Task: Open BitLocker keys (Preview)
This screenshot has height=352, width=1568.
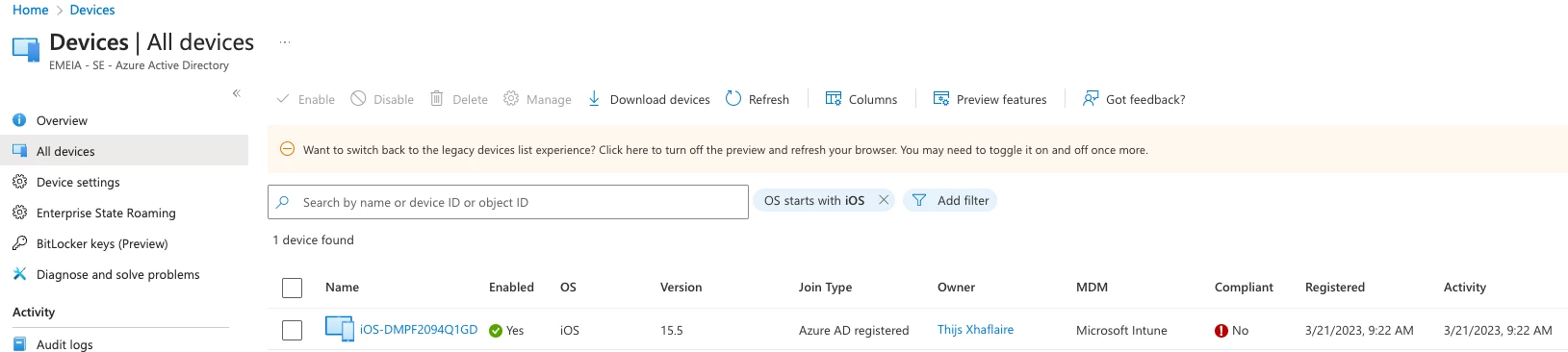Action: point(102,243)
